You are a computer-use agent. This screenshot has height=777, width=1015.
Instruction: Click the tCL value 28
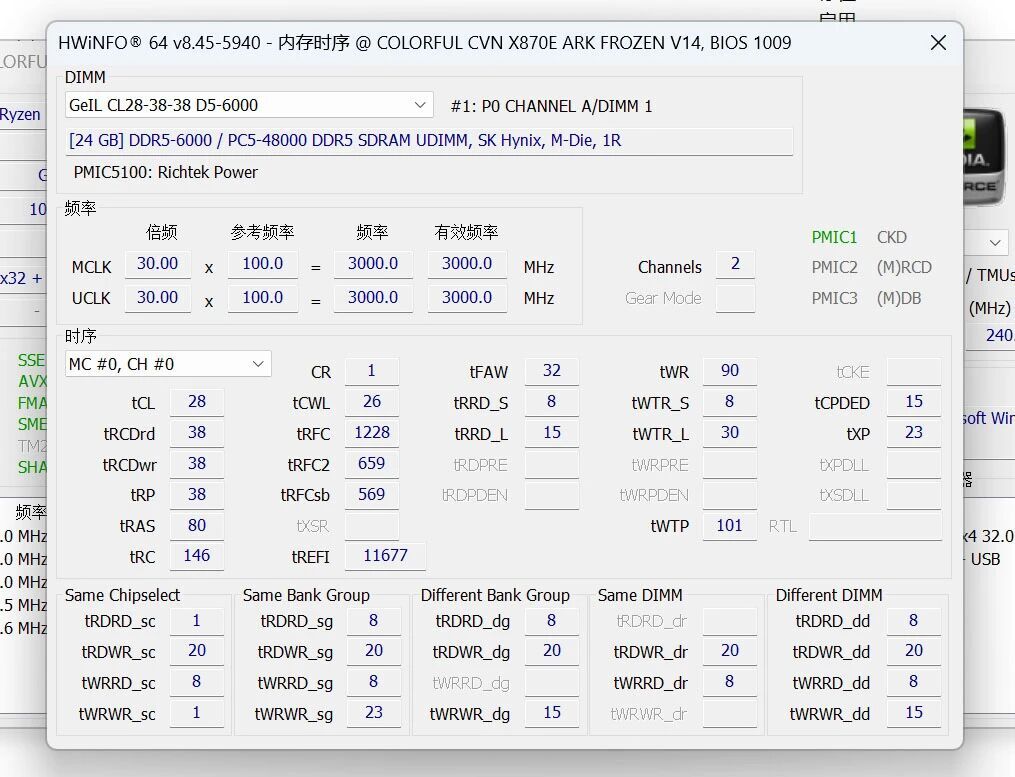tap(197, 402)
